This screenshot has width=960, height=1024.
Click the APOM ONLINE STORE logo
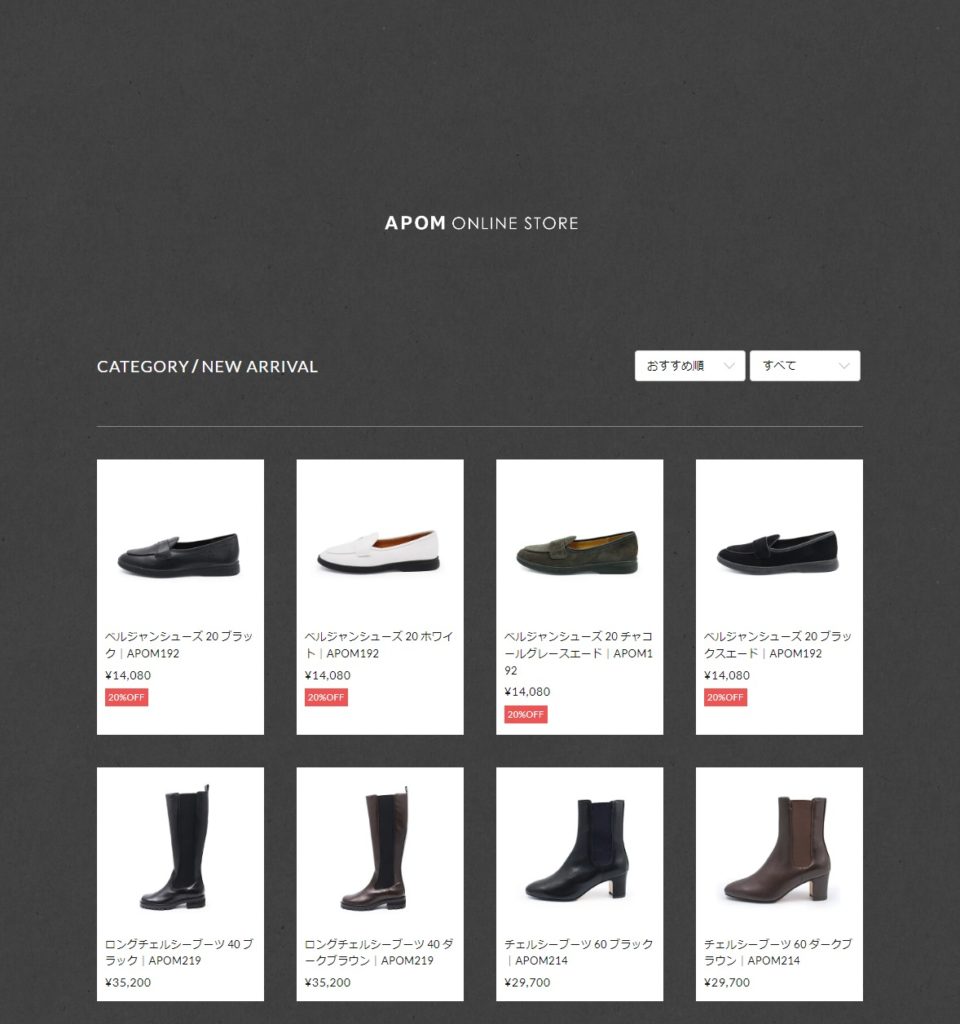click(x=481, y=223)
